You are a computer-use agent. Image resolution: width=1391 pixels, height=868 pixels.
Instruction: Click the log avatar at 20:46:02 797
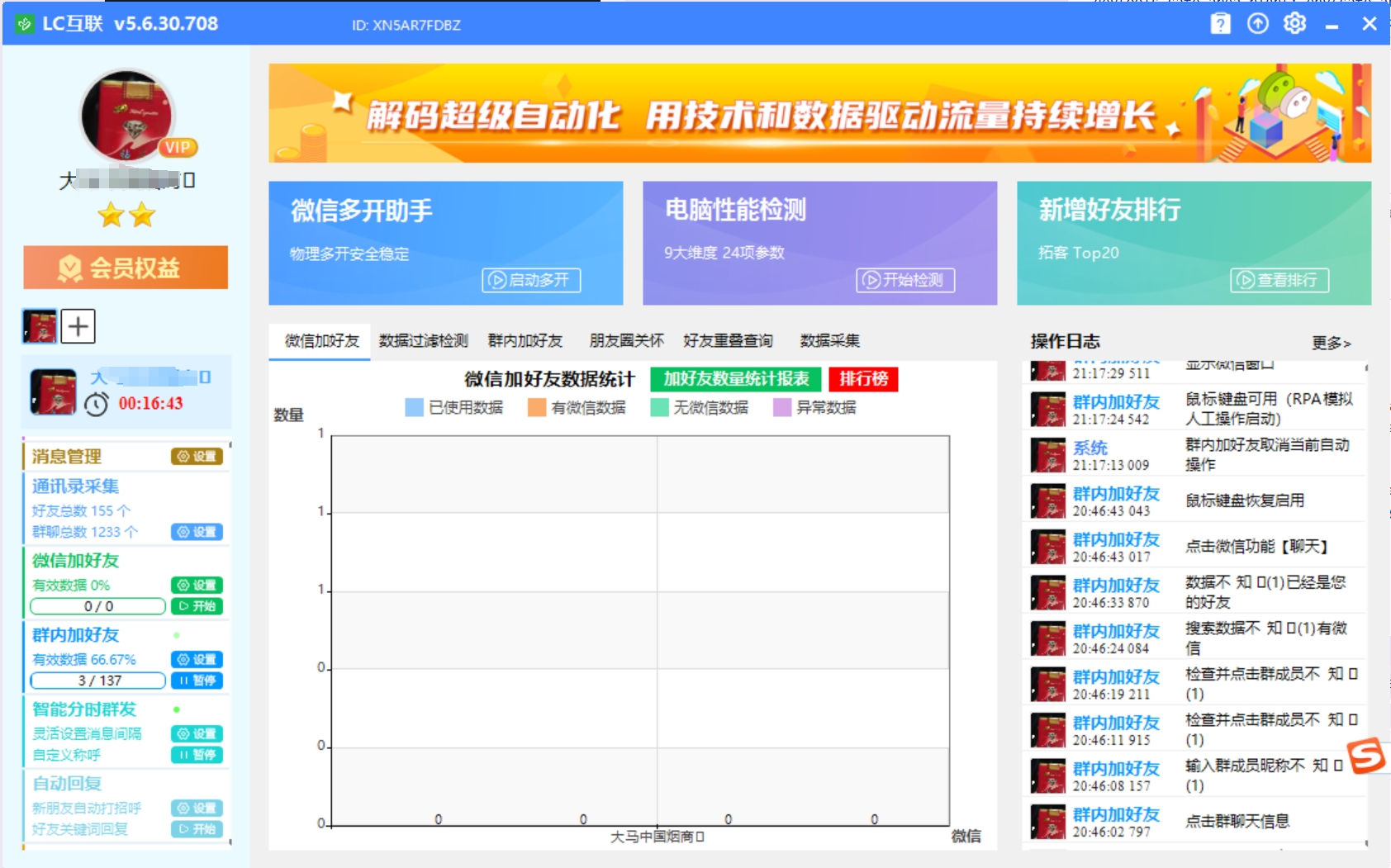(x=1048, y=823)
